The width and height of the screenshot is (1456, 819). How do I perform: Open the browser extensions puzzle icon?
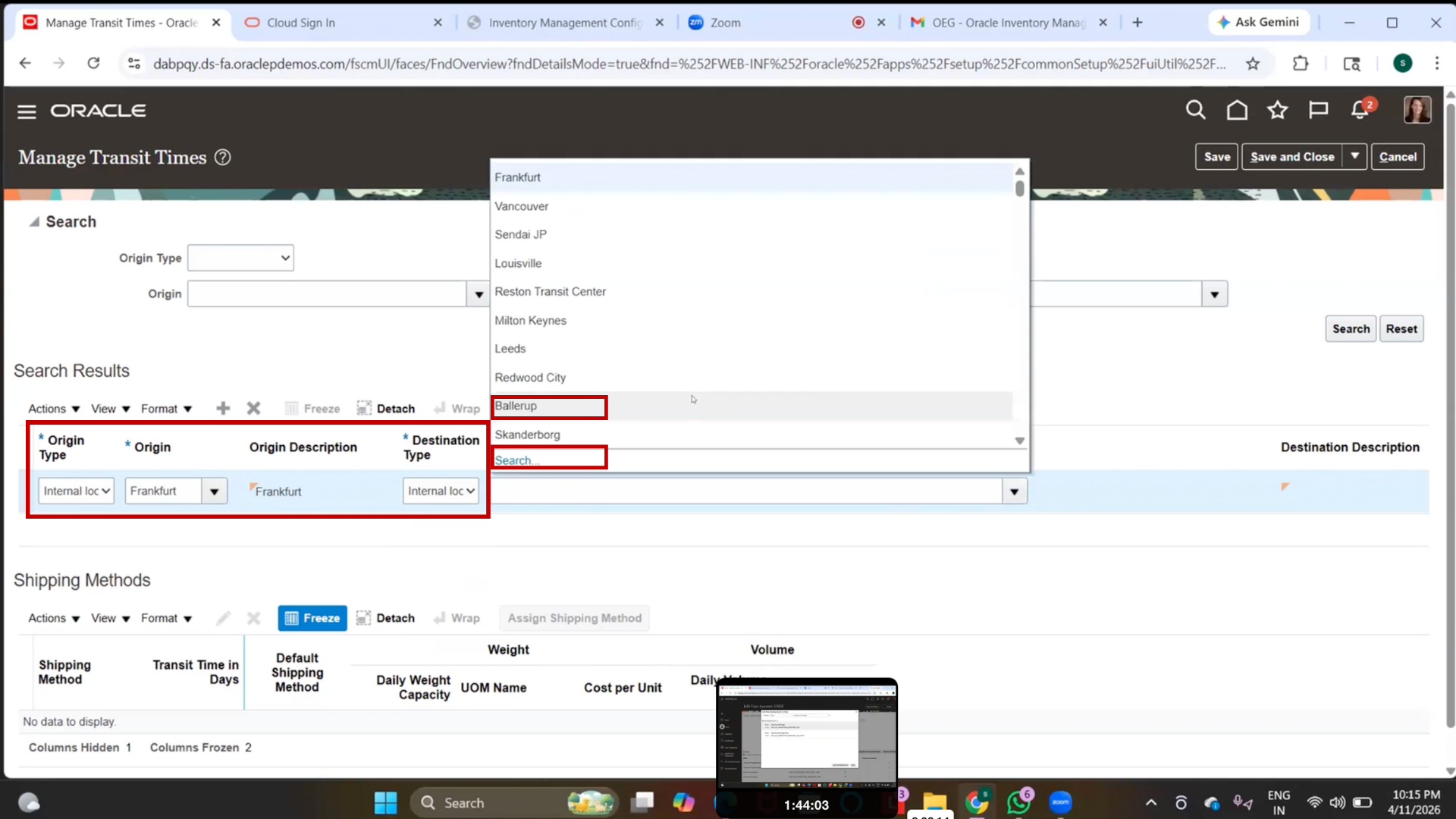point(1301,64)
